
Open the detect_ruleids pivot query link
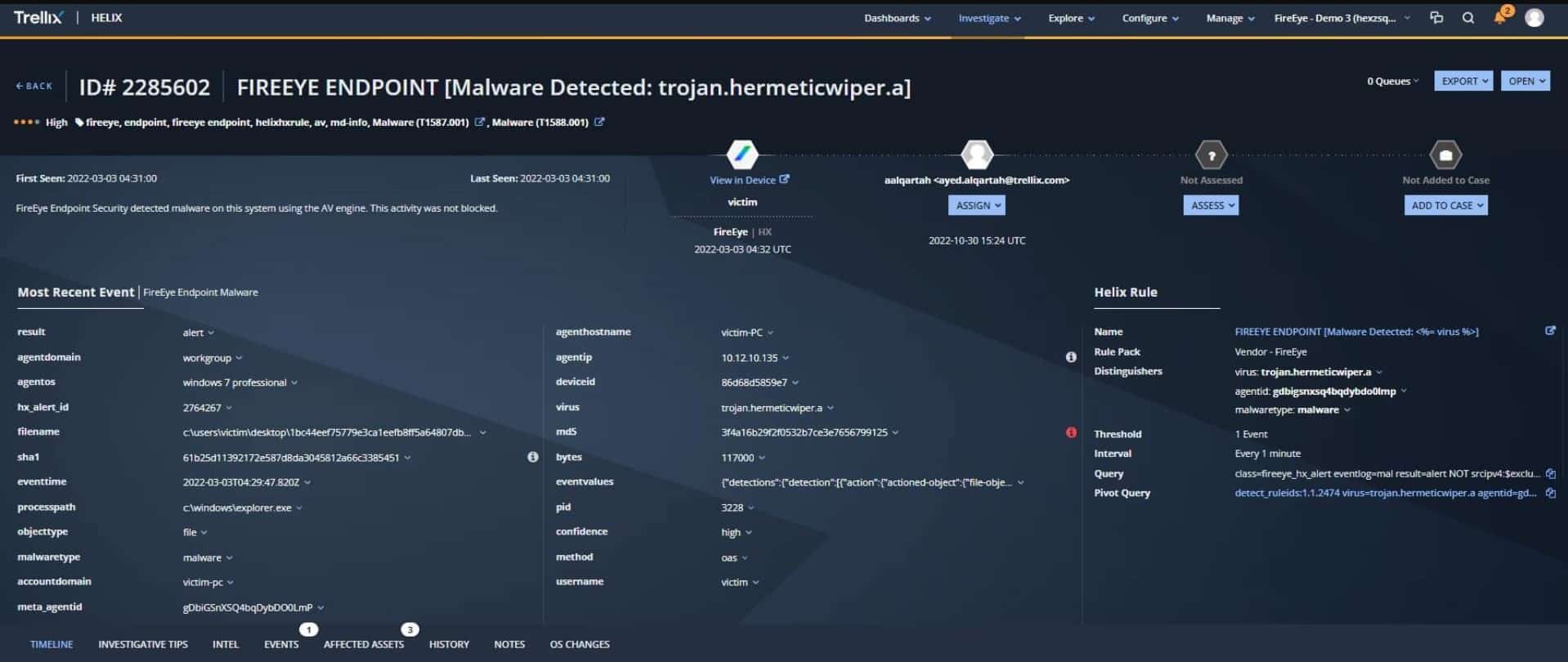coord(1386,493)
